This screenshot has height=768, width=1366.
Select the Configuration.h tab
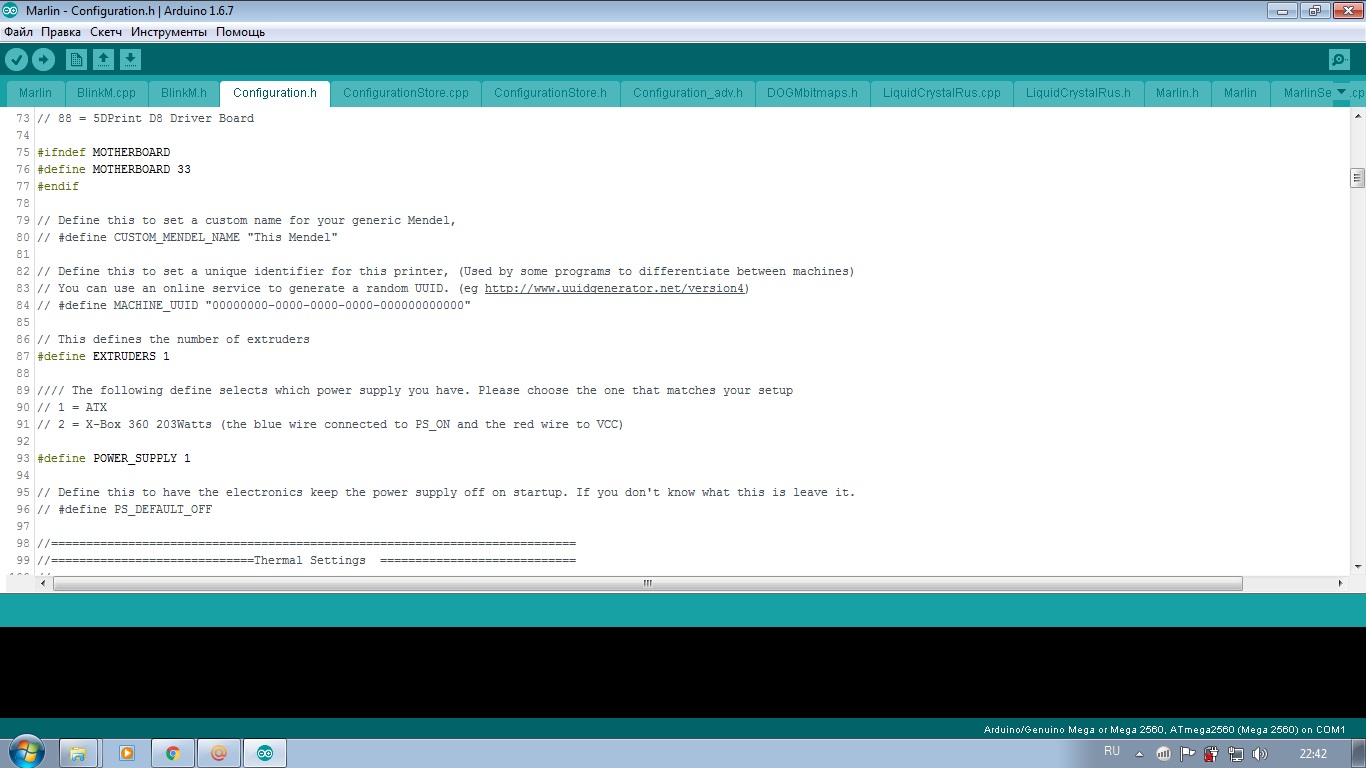coord(275,93)
